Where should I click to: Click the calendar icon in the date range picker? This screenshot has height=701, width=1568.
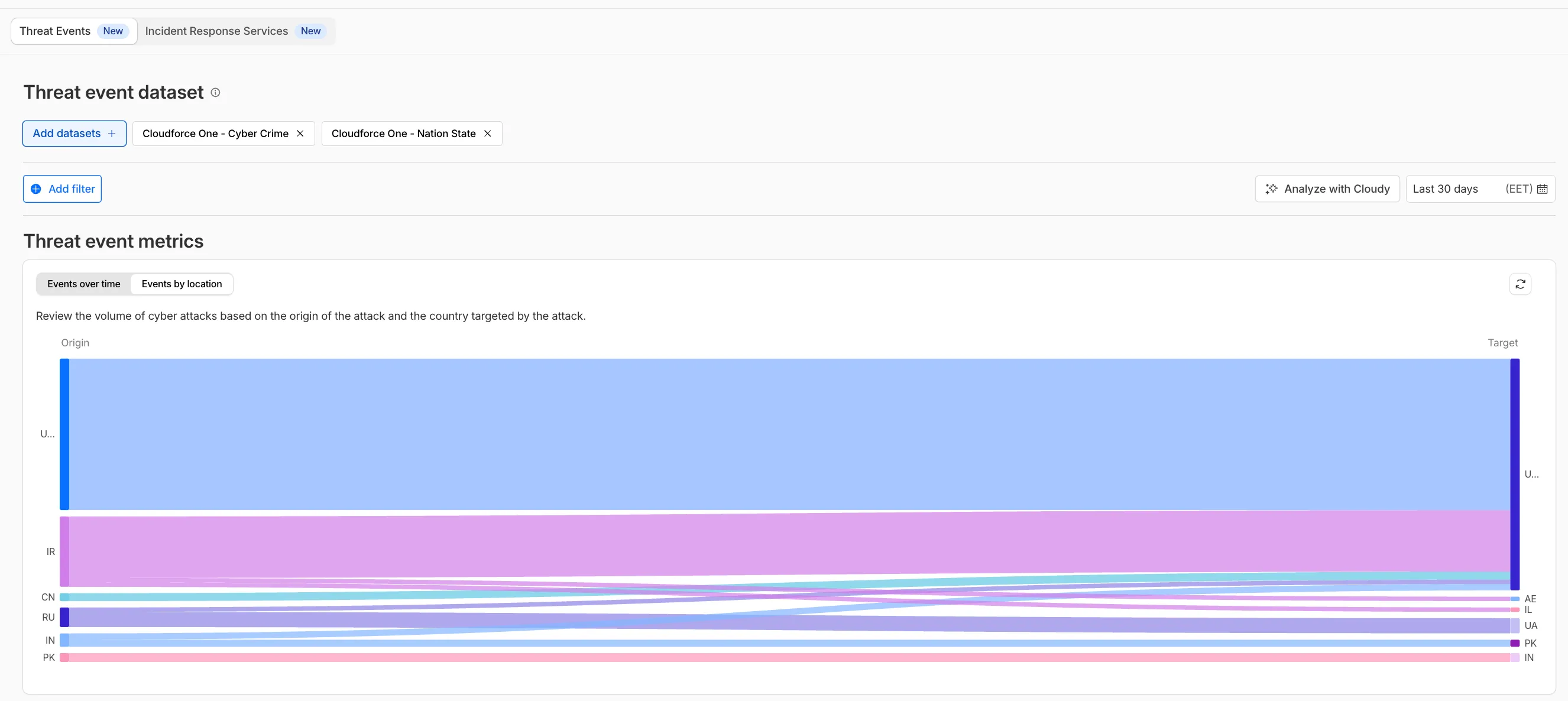[1543, 189]
